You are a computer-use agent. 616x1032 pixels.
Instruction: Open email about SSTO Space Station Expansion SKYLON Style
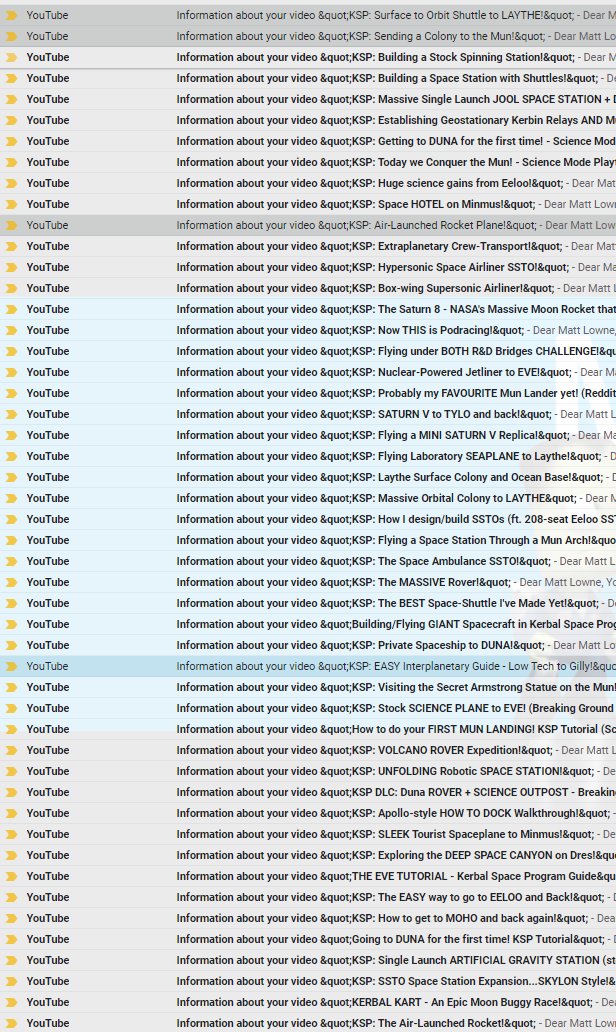(308, 981)
